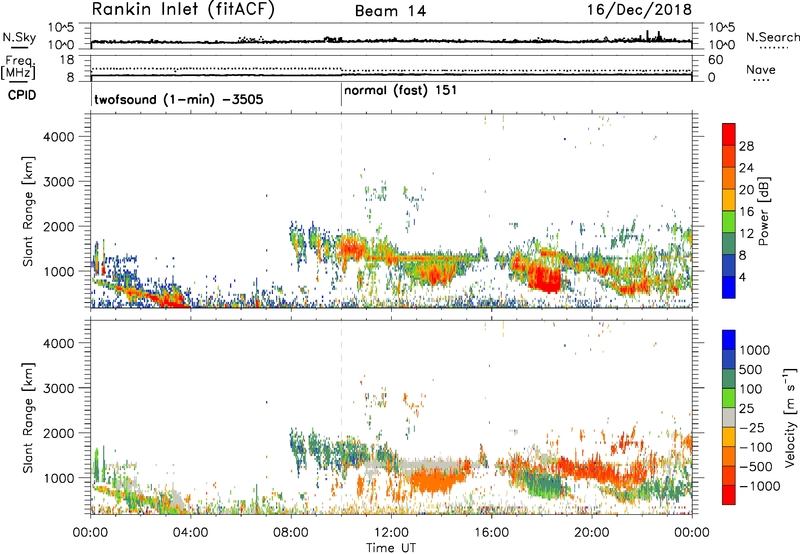Image resolution: width=800 pixels, height=554 pixels.
Task: Click the Nave legend label
Action: [x=761, y=70]
